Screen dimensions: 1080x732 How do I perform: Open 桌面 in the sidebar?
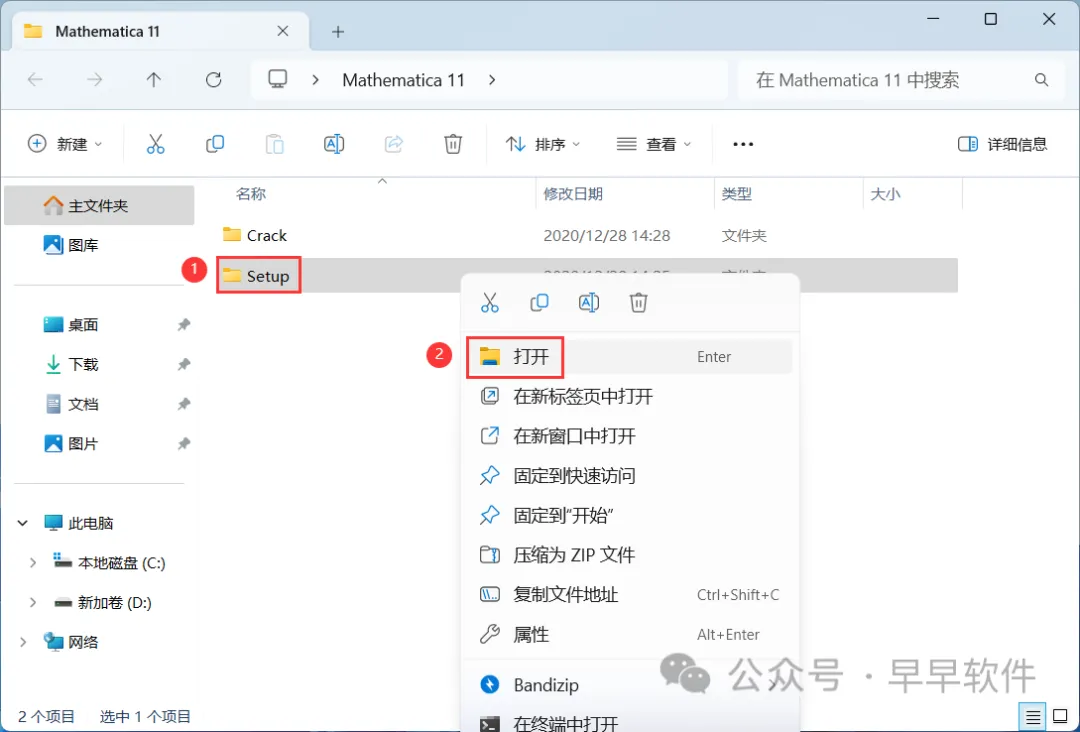coord(98,324)
